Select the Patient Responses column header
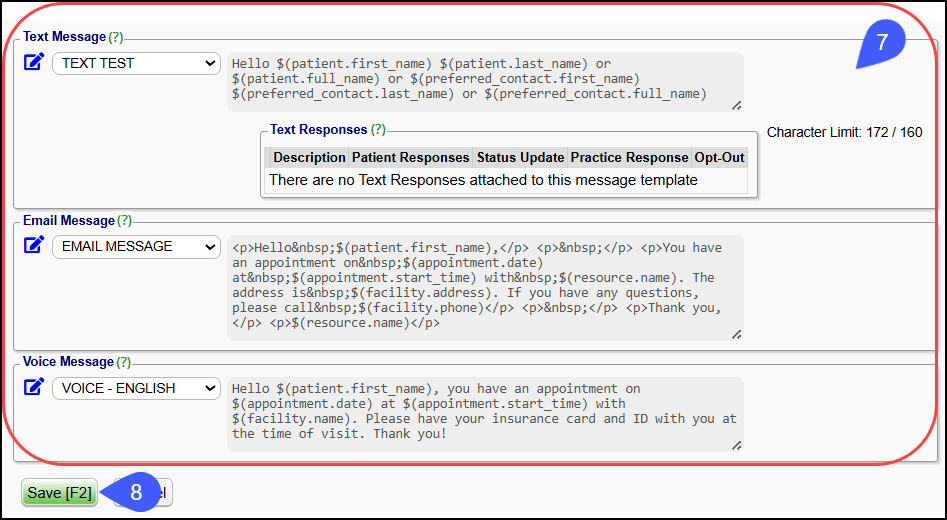Screen dimensions: 947x520 411,158
